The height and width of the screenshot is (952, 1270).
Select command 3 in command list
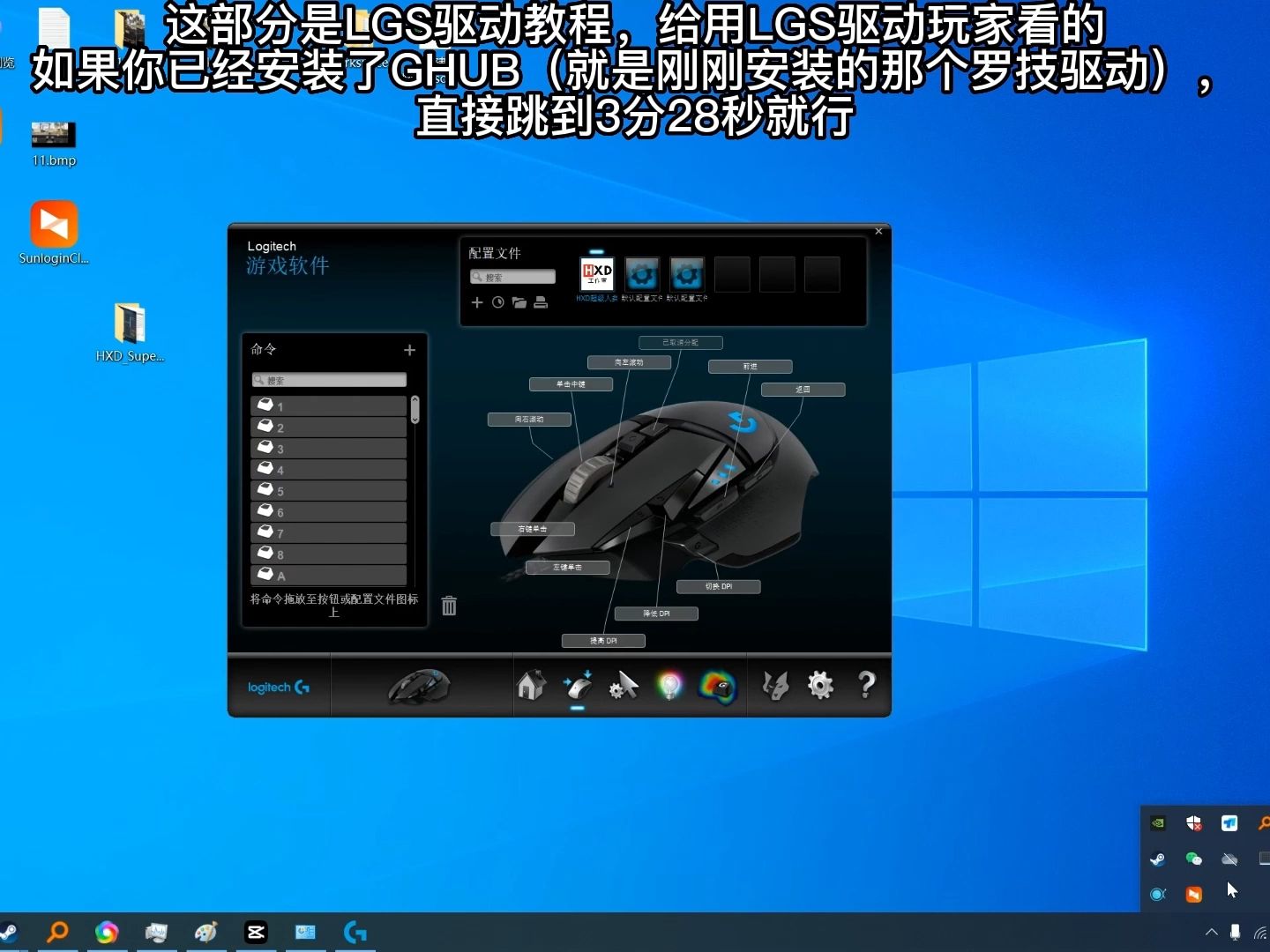[x=328, y=448]
